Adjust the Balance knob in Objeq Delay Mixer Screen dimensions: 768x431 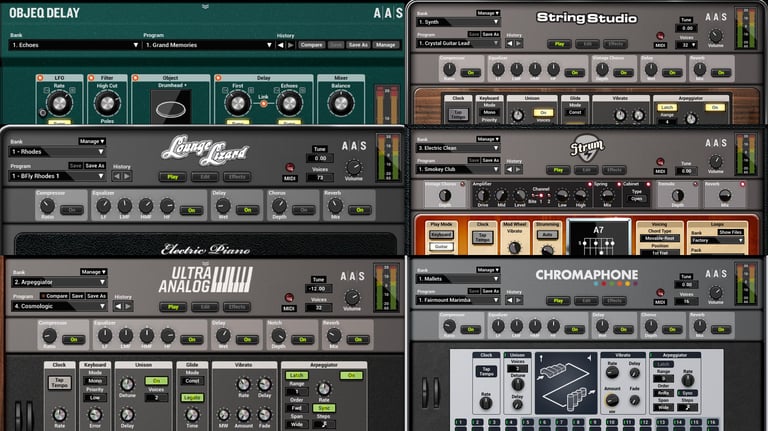341,103
